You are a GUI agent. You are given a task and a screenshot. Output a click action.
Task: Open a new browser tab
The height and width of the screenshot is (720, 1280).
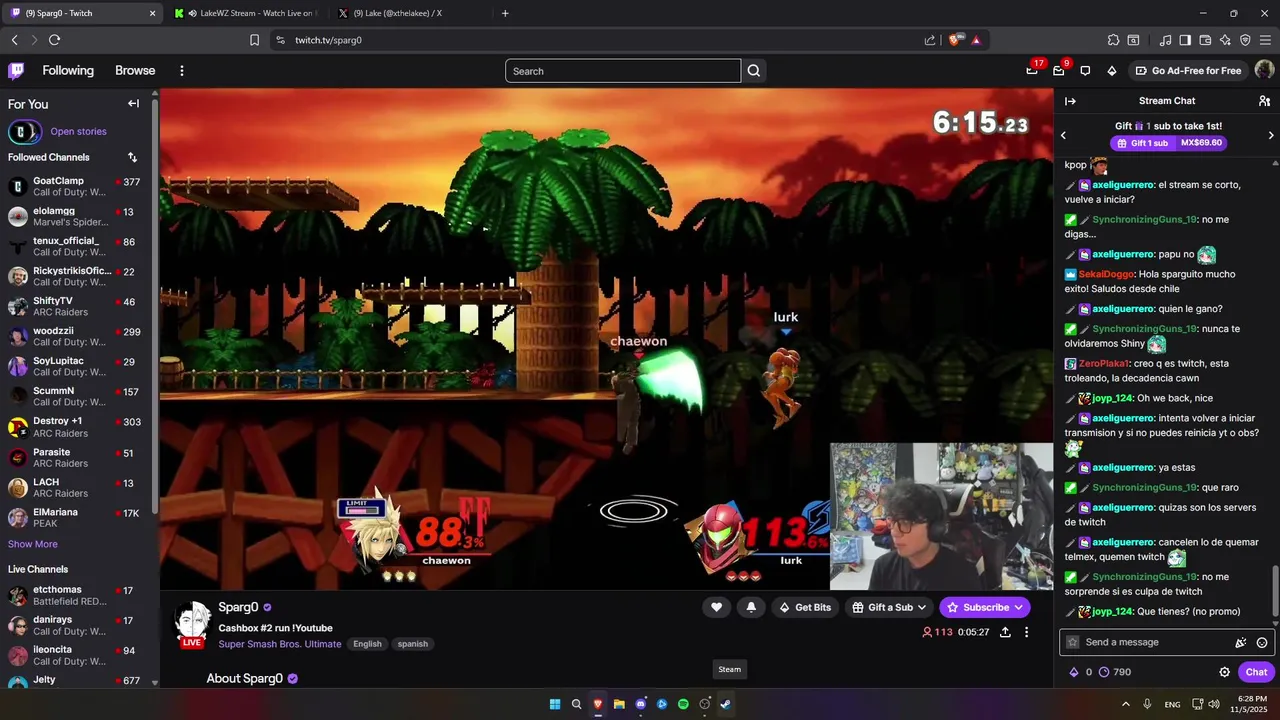click(505, 13)
